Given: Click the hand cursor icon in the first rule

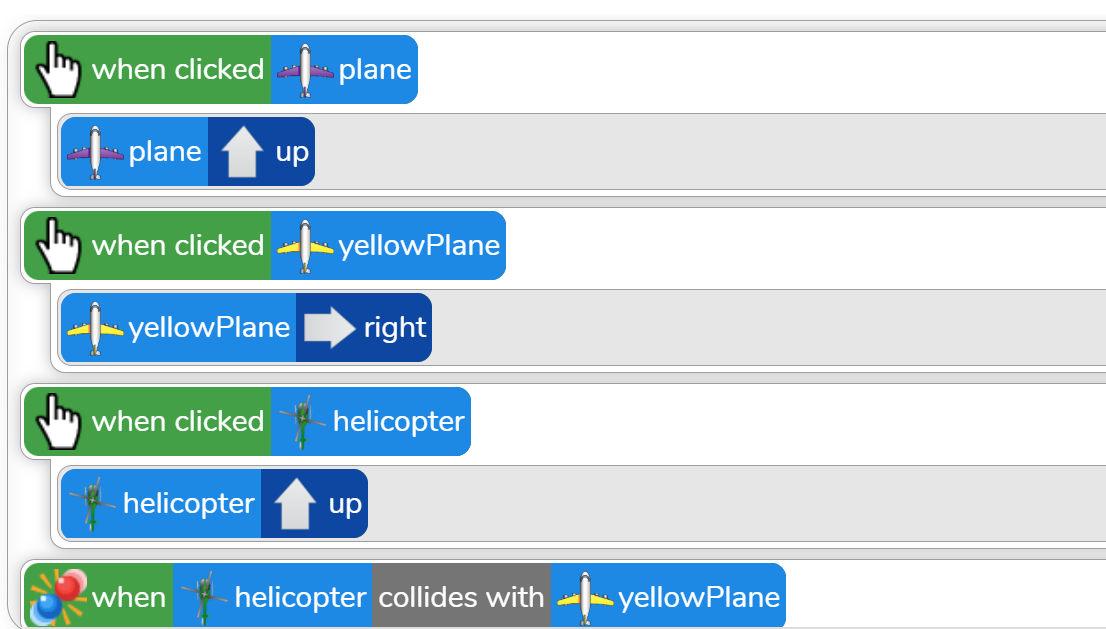Looking at the screenshot, I should pyautogui.click(x=57, y=70).
